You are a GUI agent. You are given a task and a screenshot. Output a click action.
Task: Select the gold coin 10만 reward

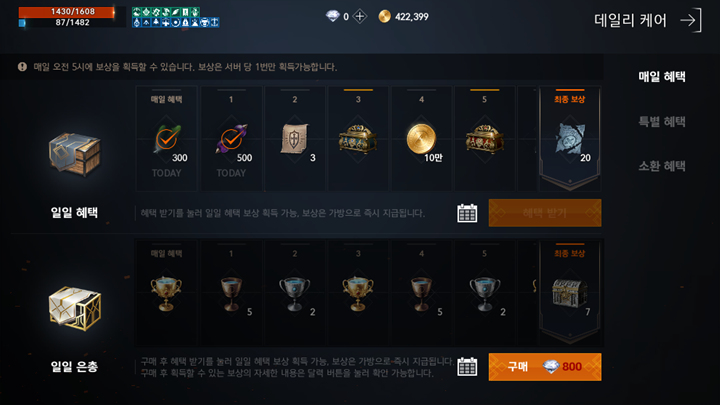point(421,139)
